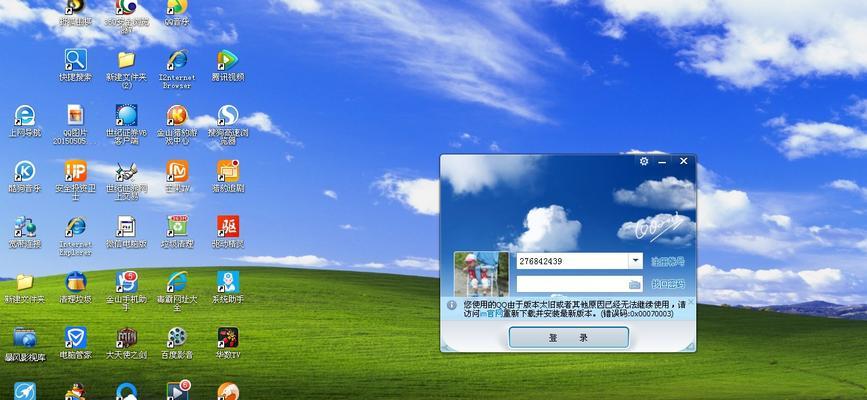
Task: Click the 注册账号 register account link
Action: 668,261
